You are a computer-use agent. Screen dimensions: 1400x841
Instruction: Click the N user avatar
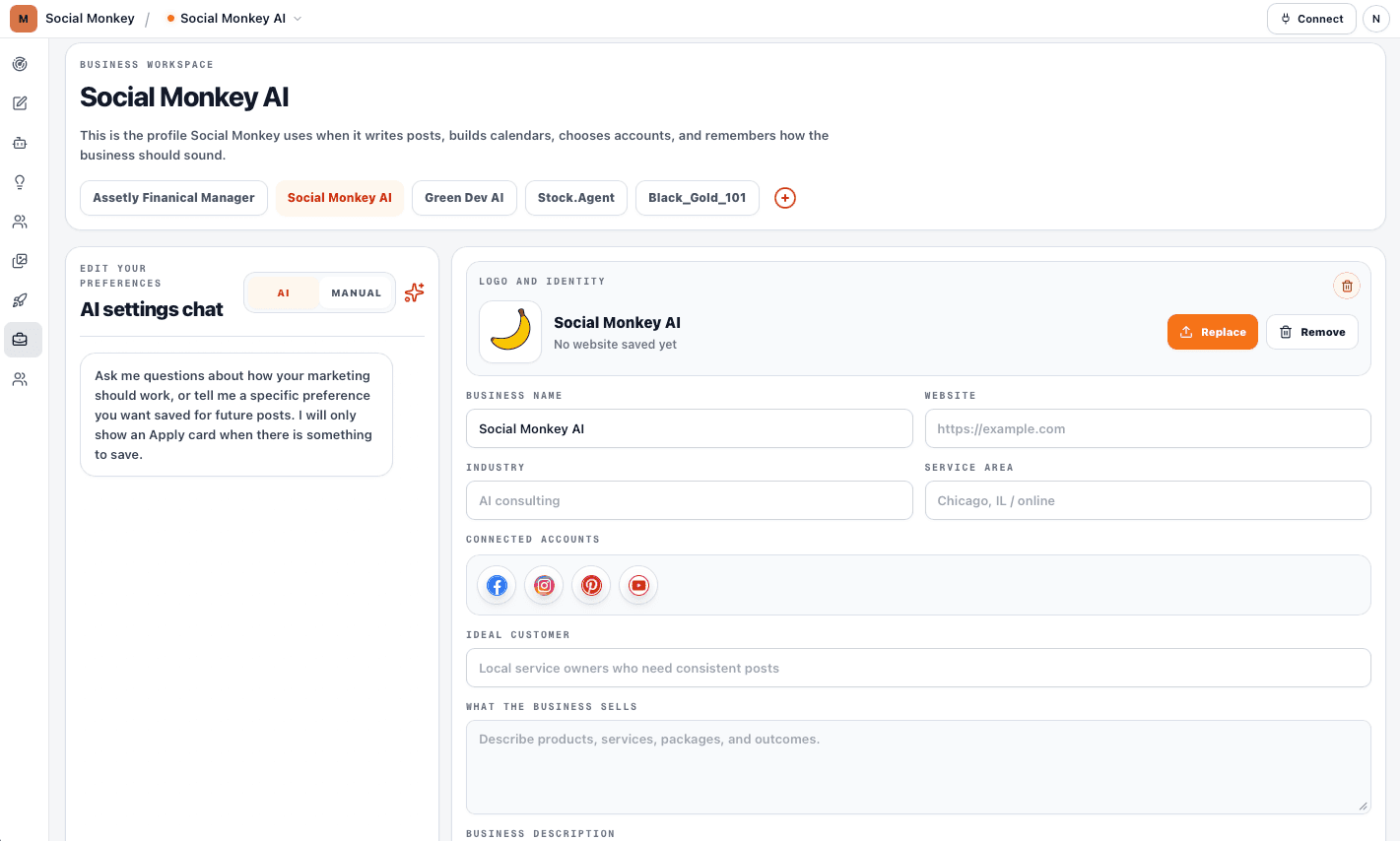click(x=1375, y=19)
